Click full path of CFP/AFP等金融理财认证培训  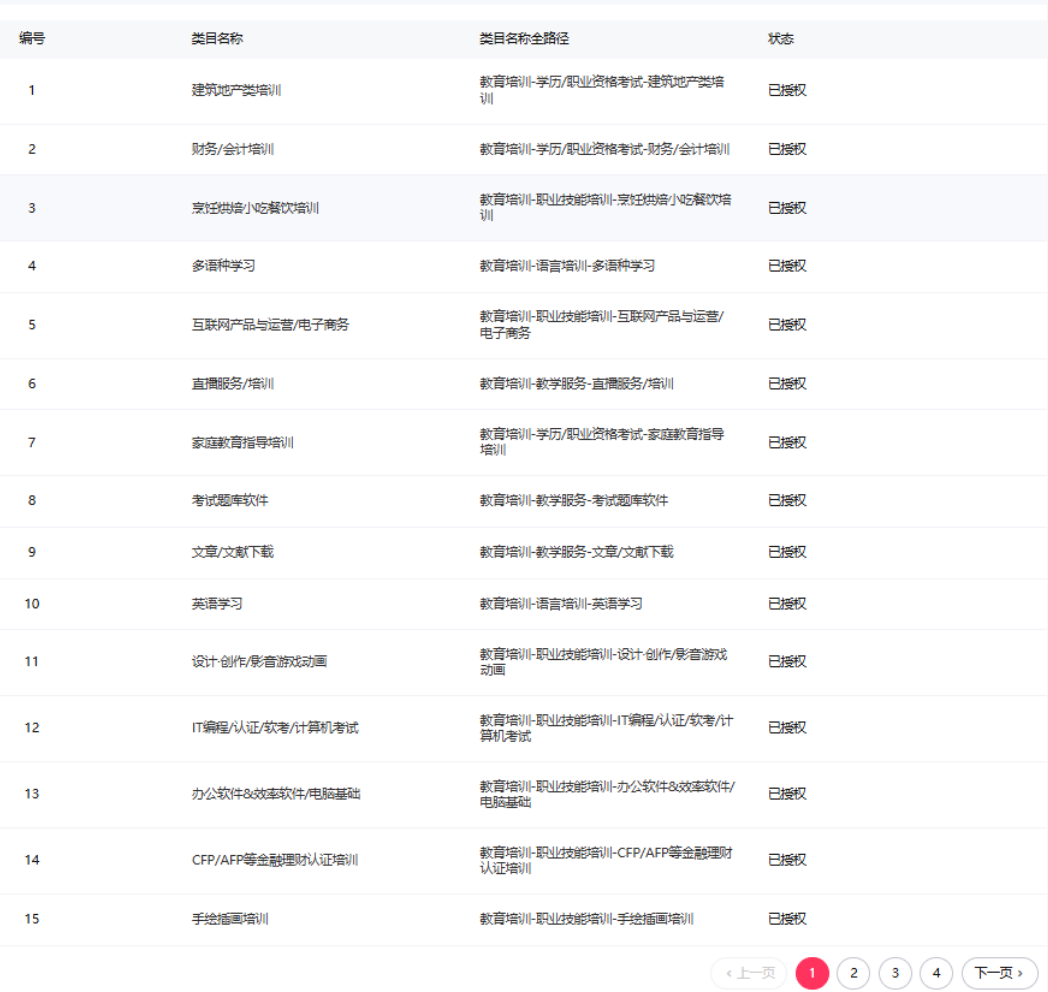click(x=606, y=860)
